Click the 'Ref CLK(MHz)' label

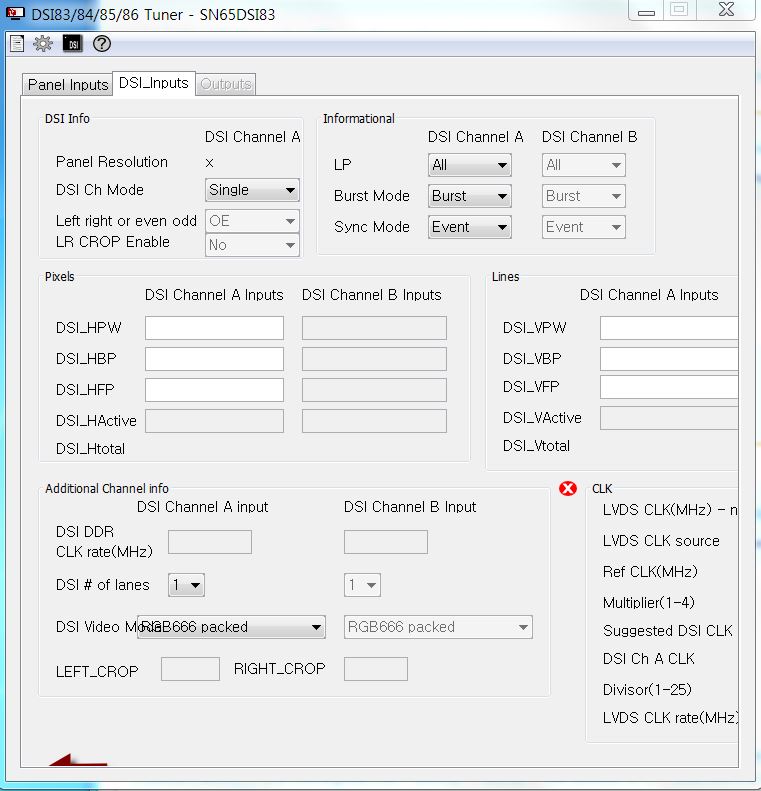point(650,572)
